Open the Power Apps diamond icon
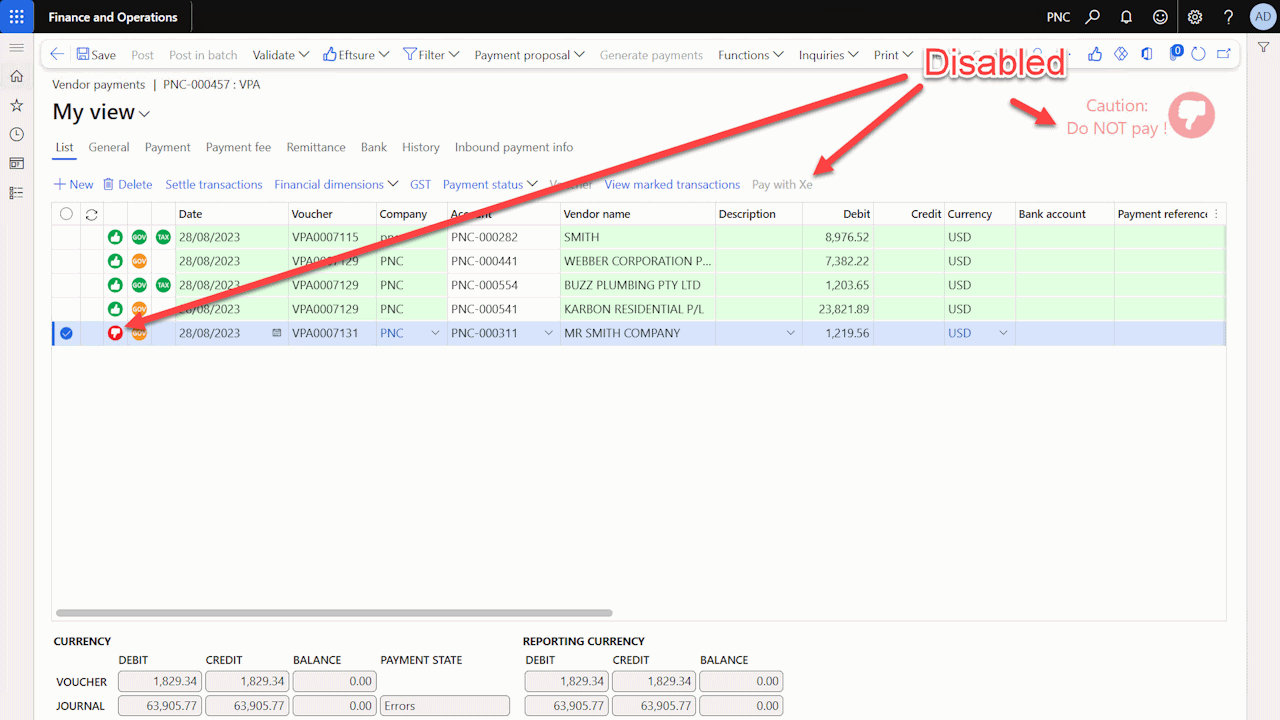Image resolution: width=1280 pixels, height=720 pixels. pos(1121,54)
